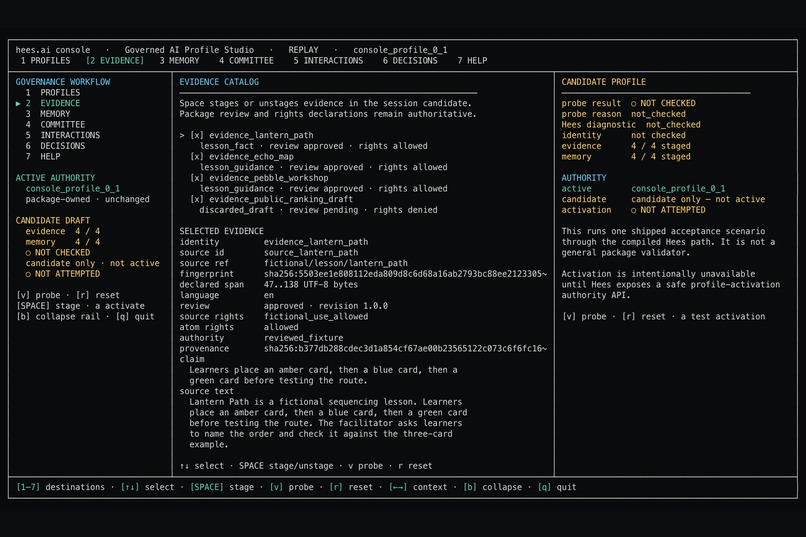Select the 2 EVIDENCE tab
The height and width of the screenshot is (537, 806).
click(115, 61)
